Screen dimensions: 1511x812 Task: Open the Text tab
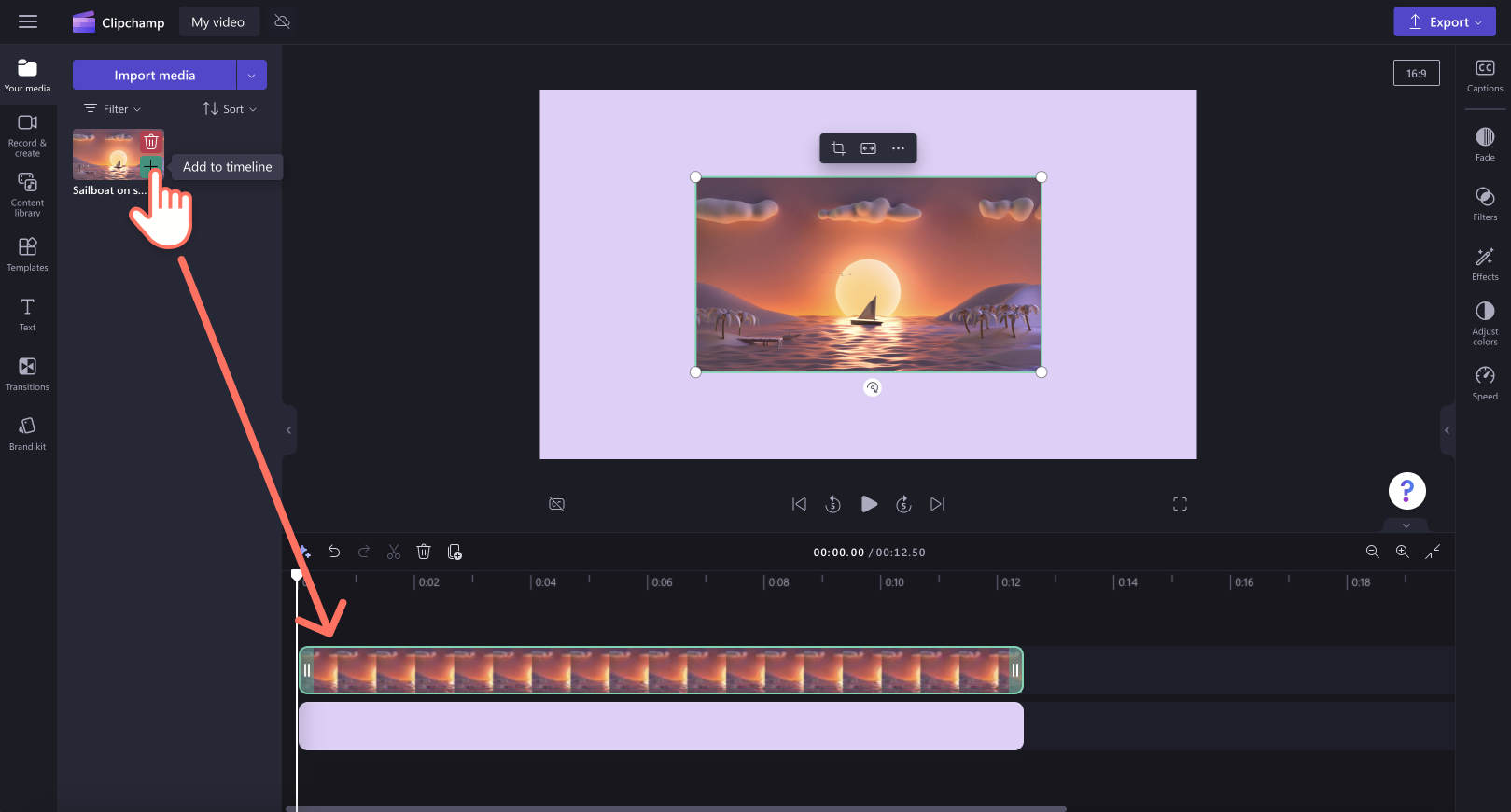click(27, 315)
